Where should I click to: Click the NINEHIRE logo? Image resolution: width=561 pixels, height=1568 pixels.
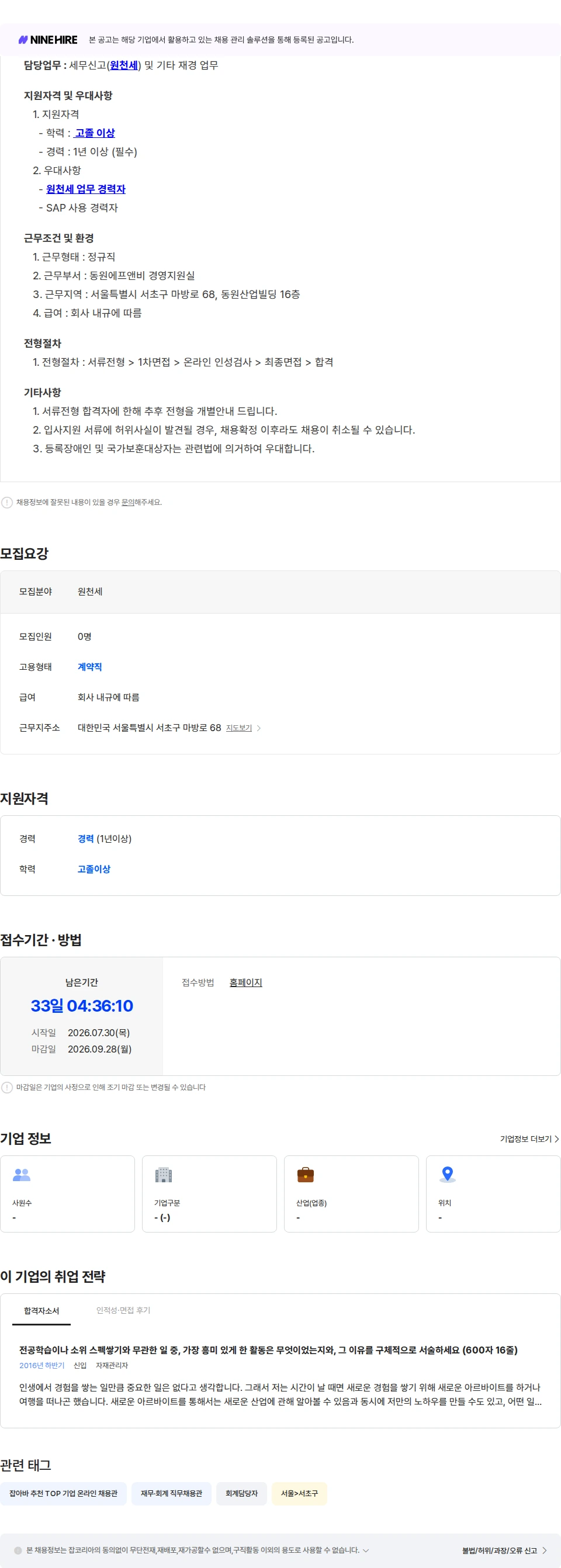click(x=48, y=40)
